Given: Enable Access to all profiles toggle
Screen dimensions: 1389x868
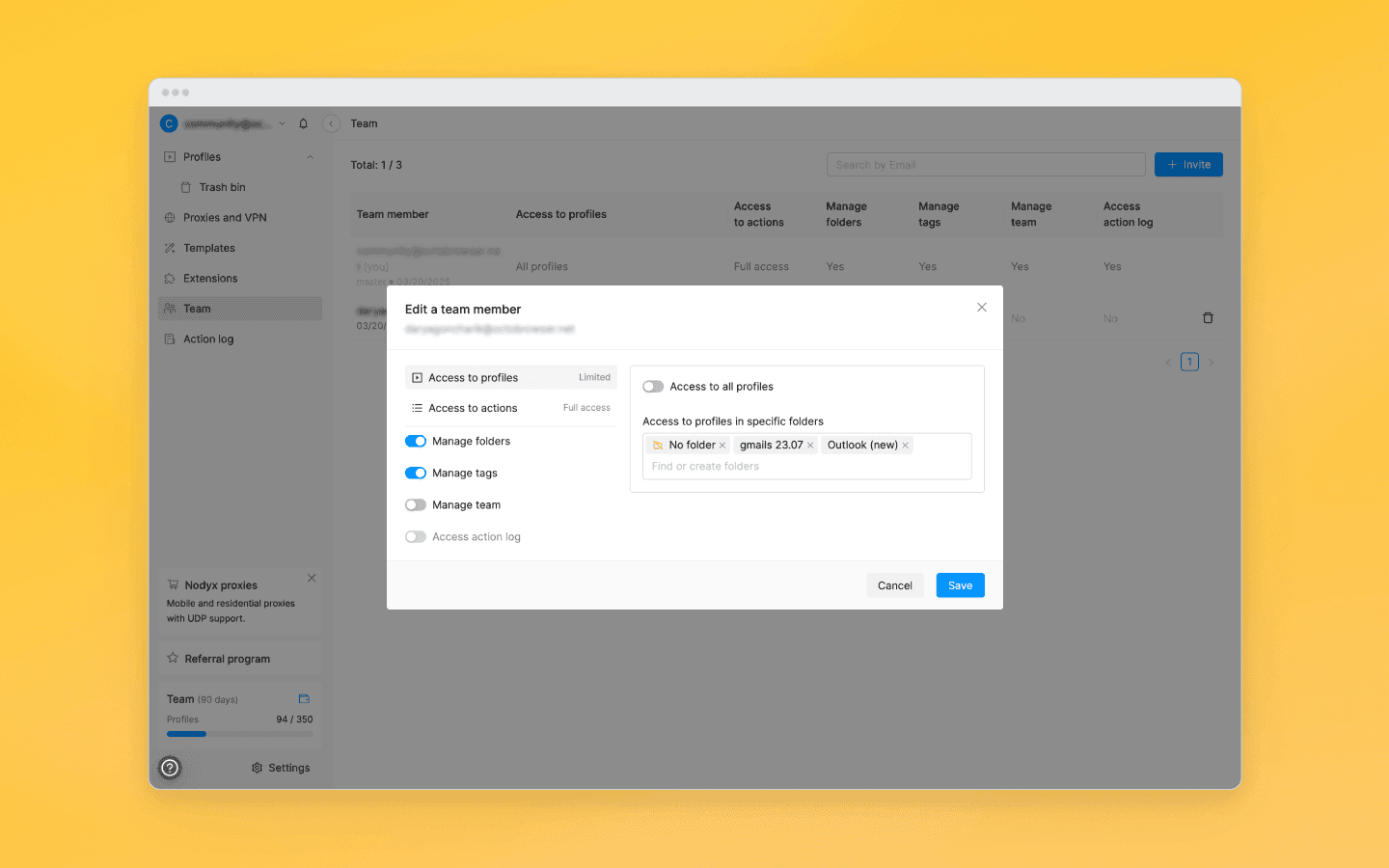Looking at the screenshot, I should point(653,387).
